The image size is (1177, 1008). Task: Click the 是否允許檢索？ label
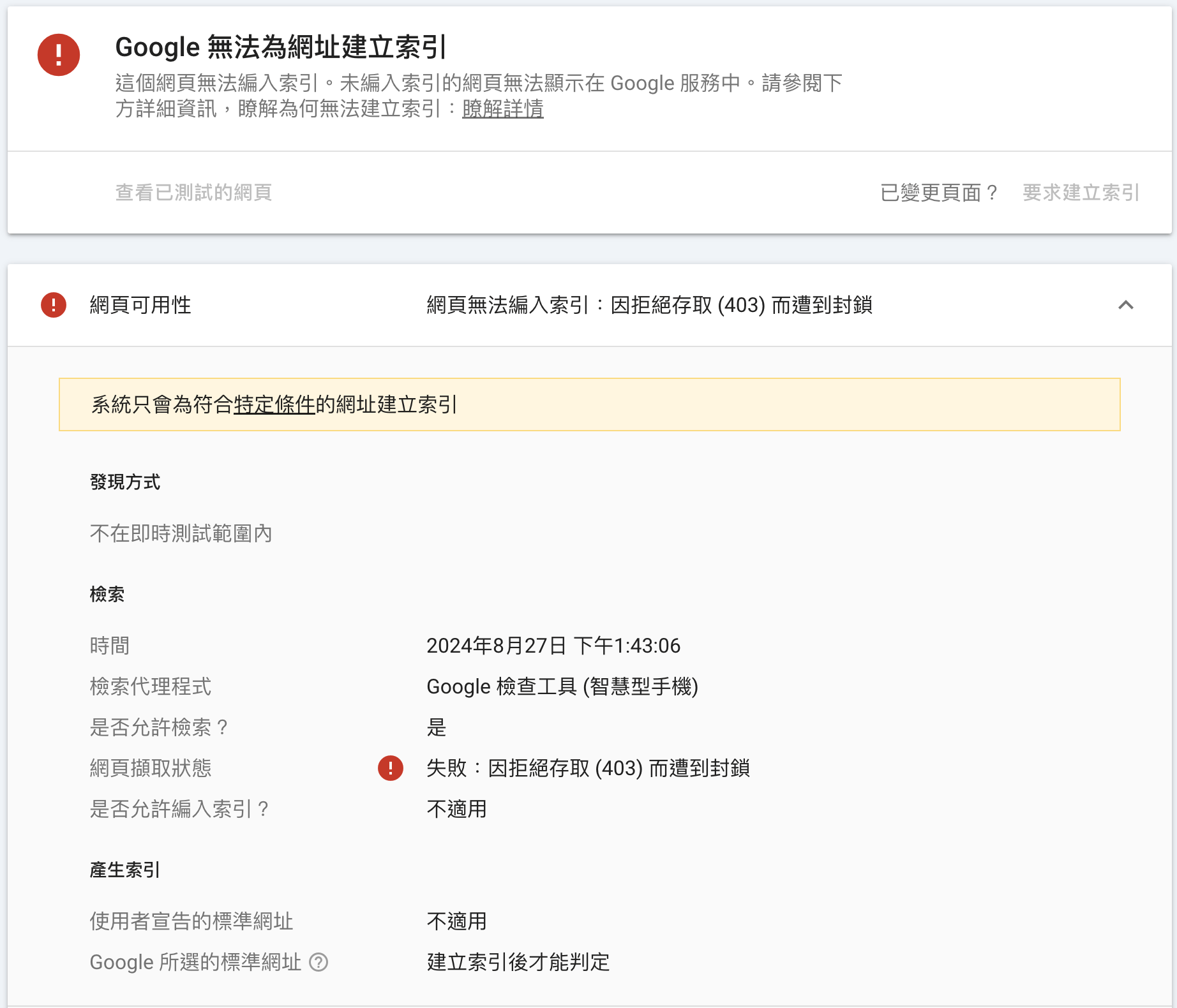click(160, 727)
